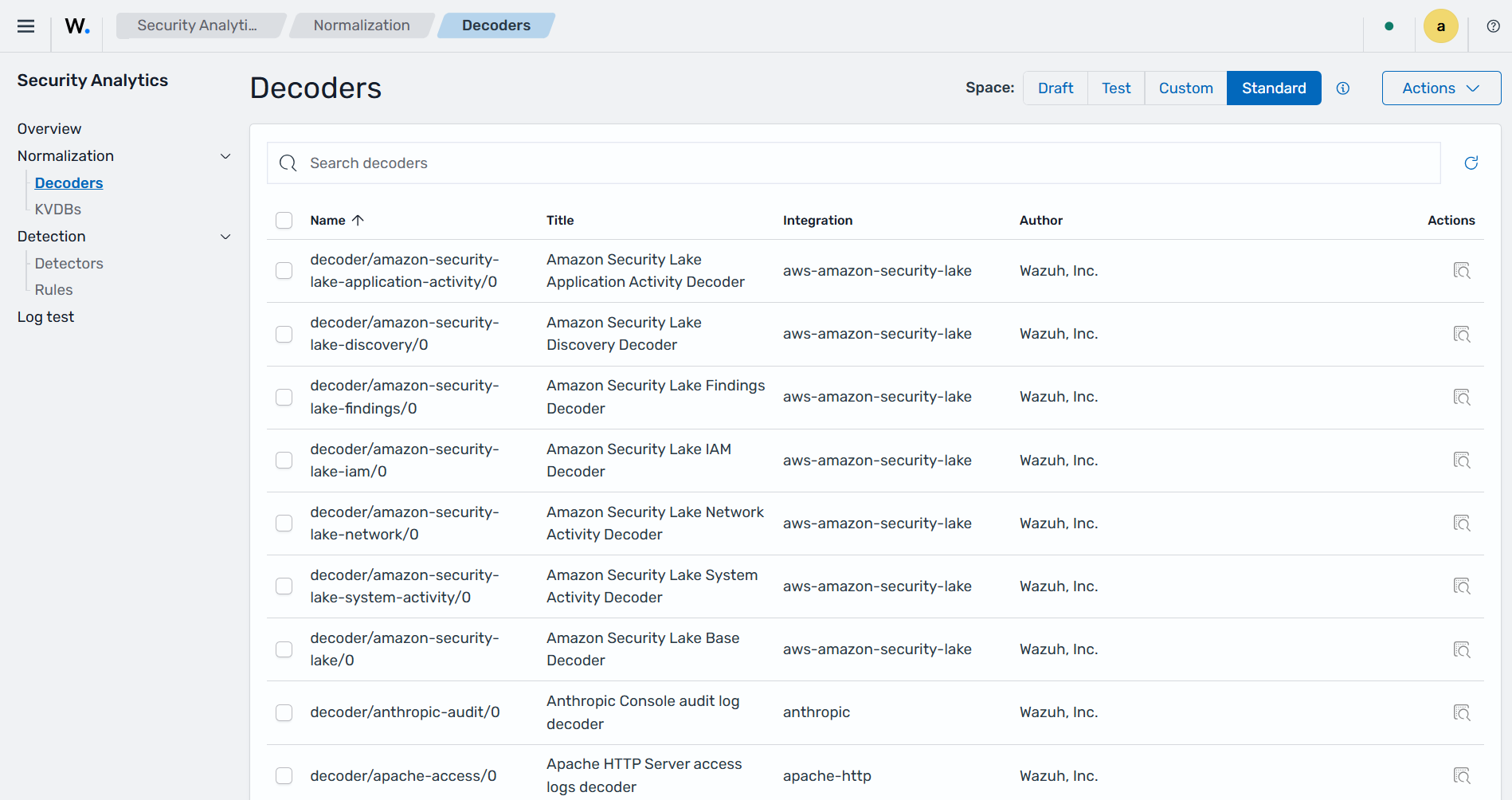Open Overview in the sidebar

[49, 129]
